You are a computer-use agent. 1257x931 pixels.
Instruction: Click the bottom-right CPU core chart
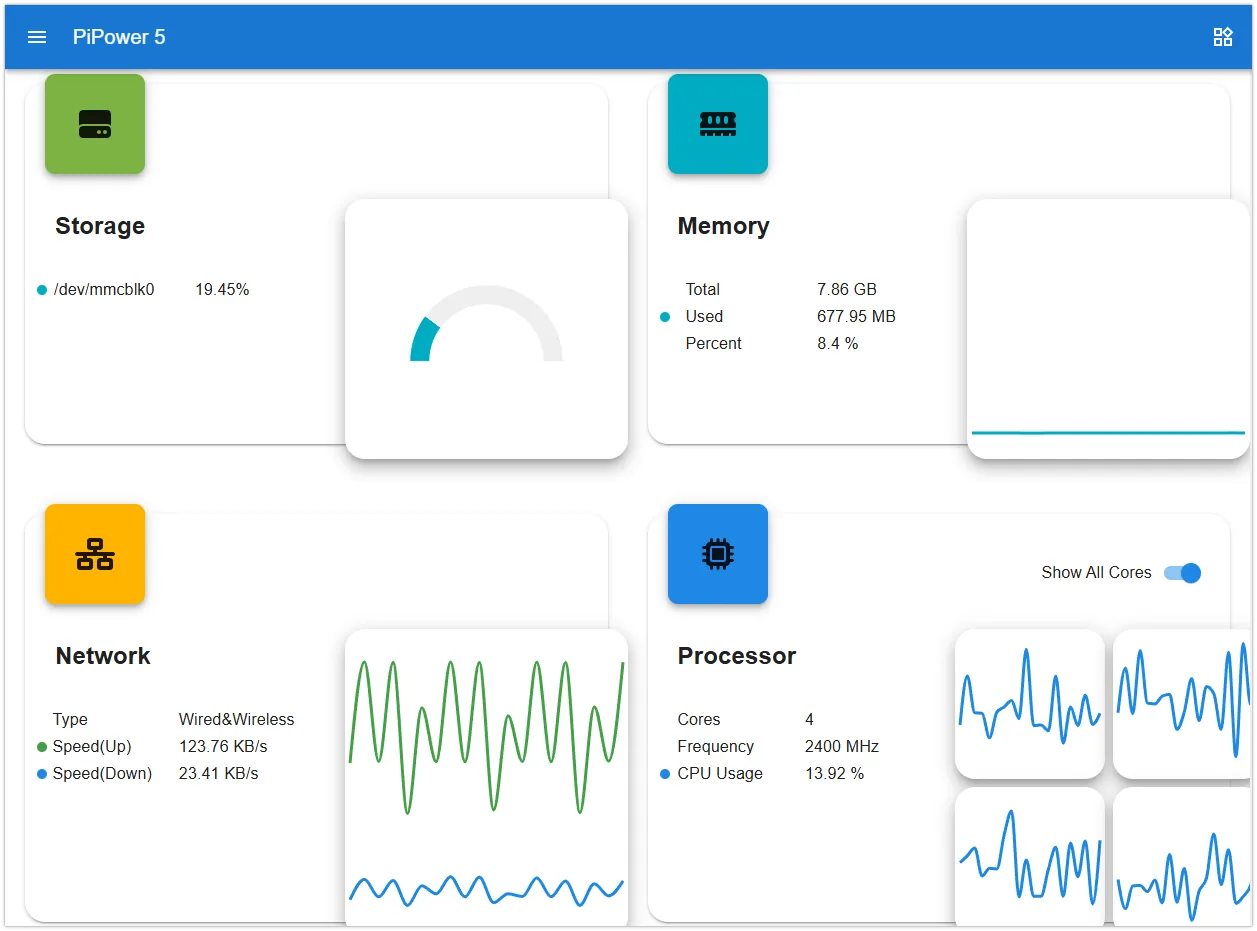tap(1182, 857)
